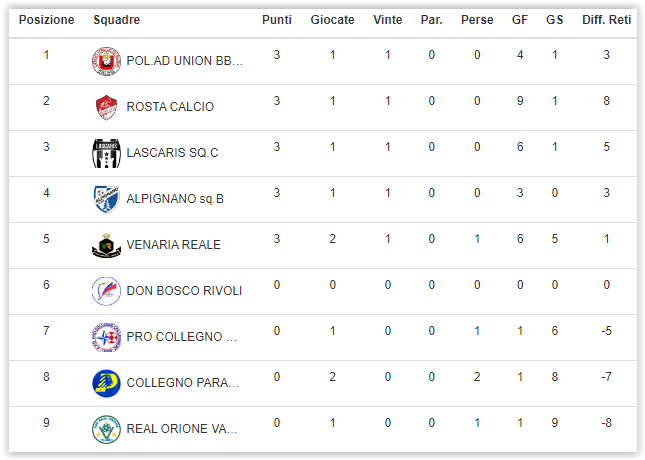The width and height of the screenshot is (645, 460).
Task: Click the Alpignano blue shield logo
Action: tap(107, 199)
